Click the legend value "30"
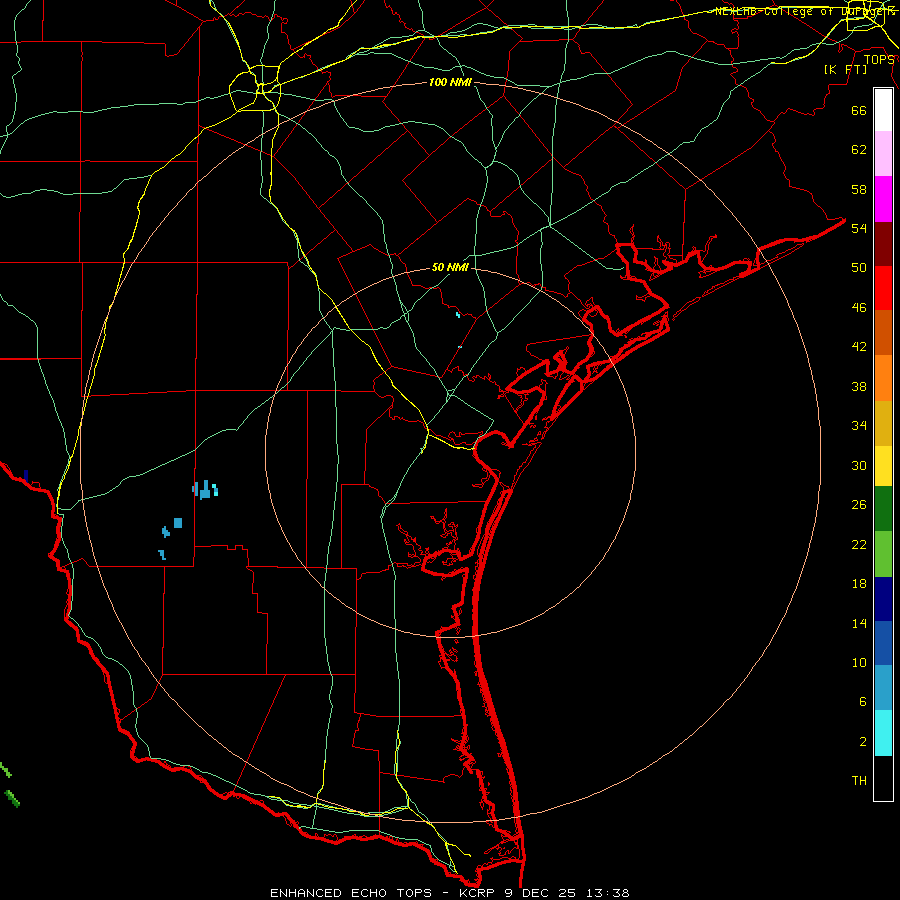 [859, 465]
